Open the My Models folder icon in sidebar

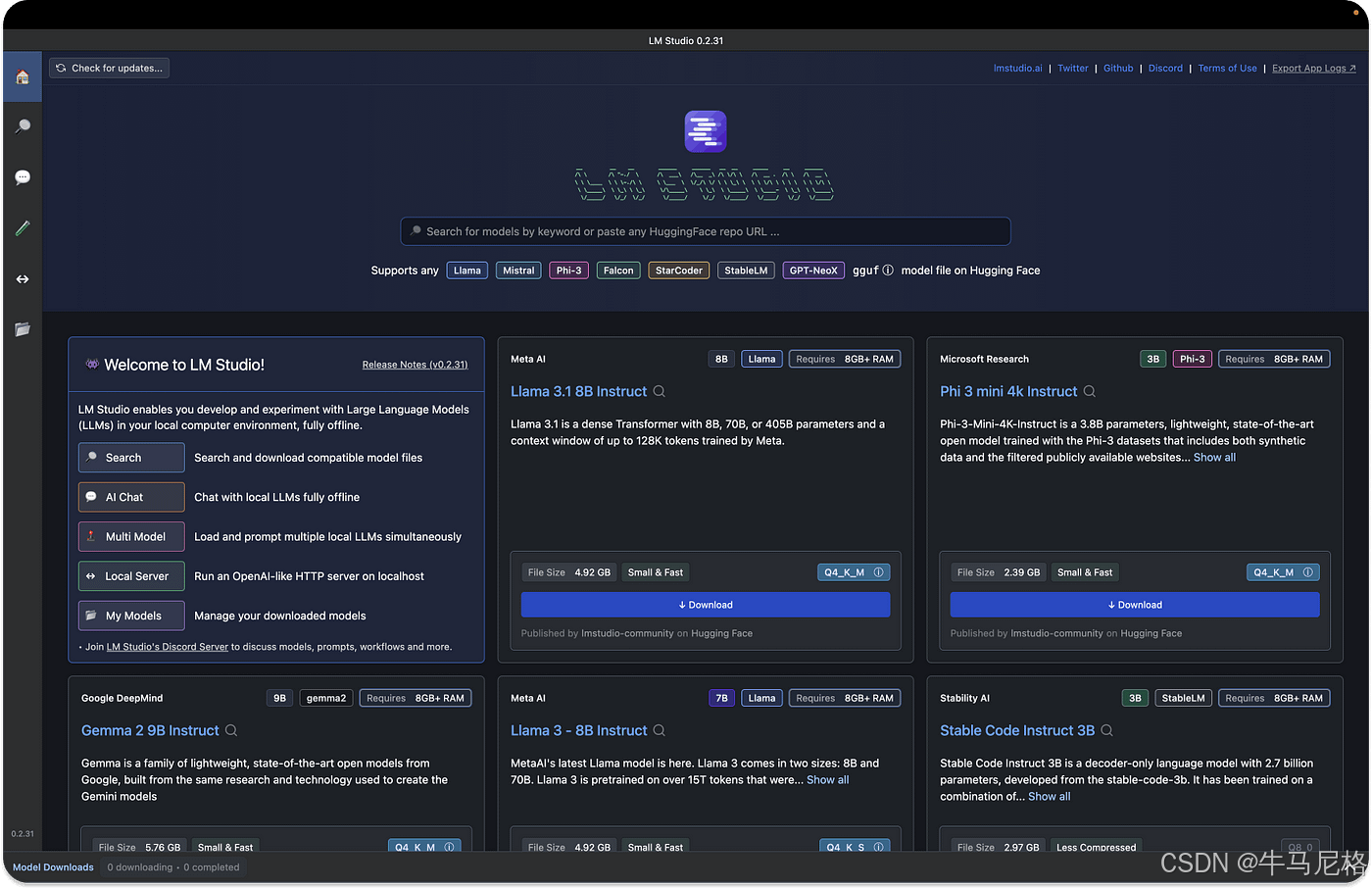pos(23,329)
